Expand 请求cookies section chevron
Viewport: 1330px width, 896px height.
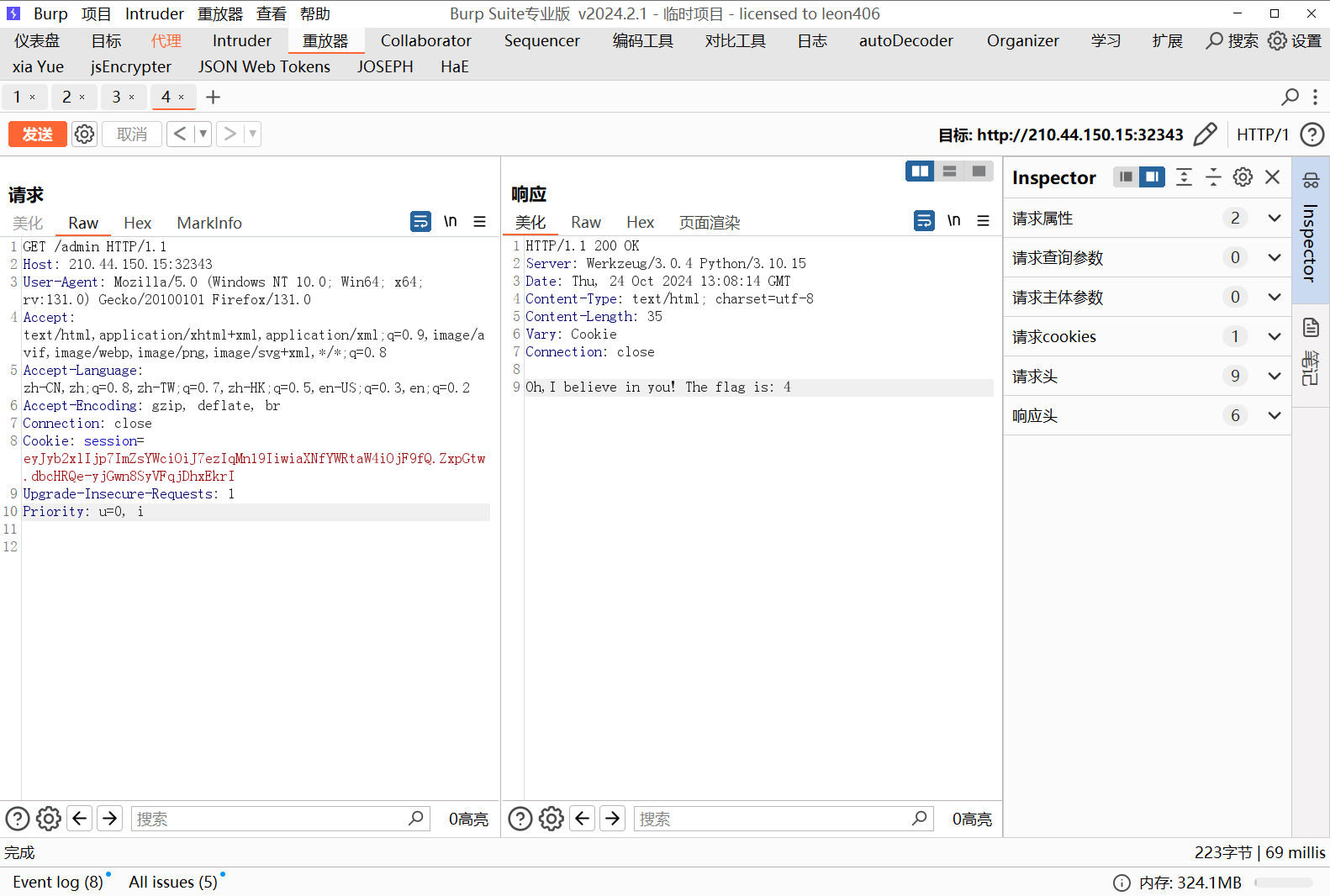pos(1275,337)
